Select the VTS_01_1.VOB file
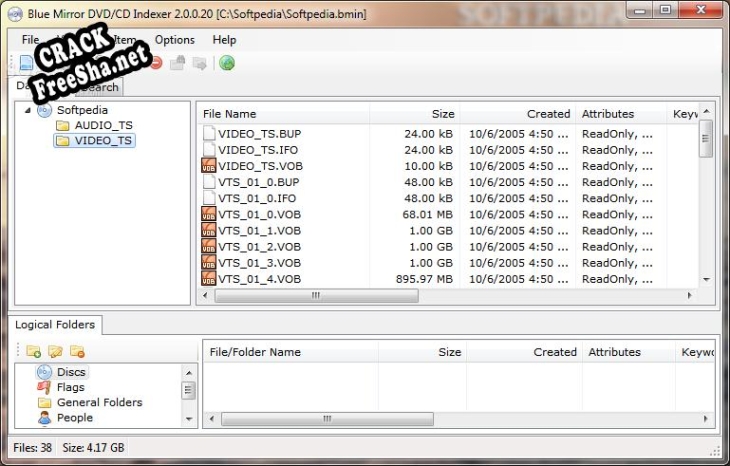Viewport: 730px width, 466px height. tap(259, 230)
